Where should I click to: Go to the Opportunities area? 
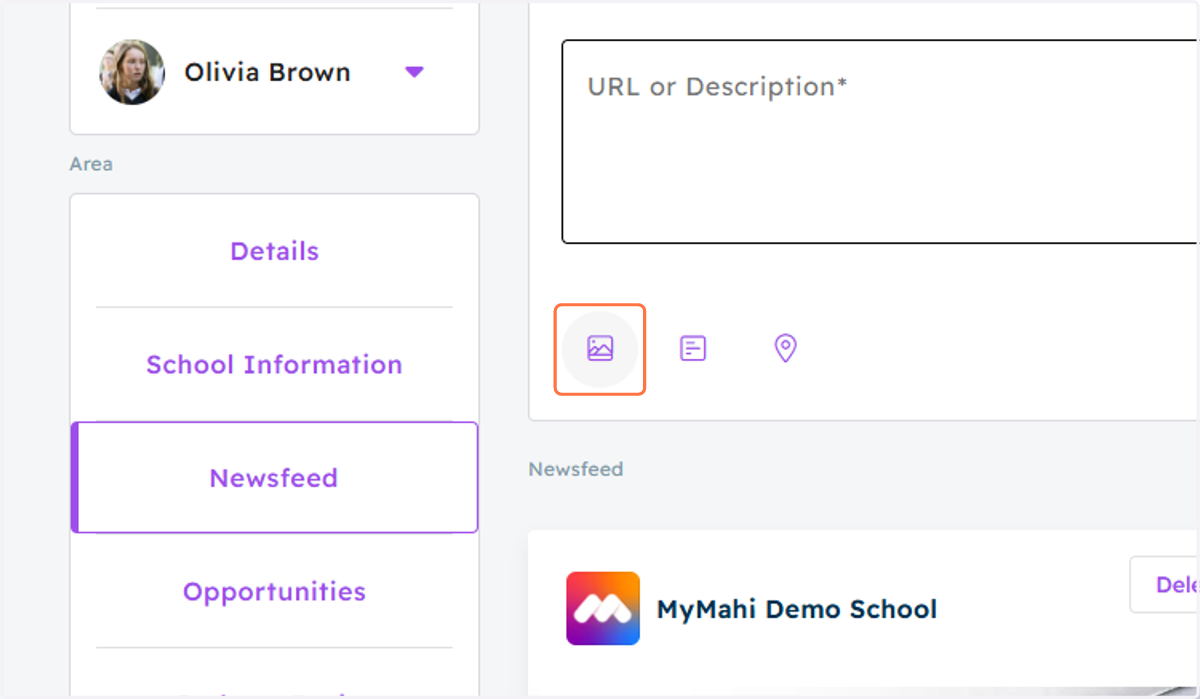tap(274, 591)
